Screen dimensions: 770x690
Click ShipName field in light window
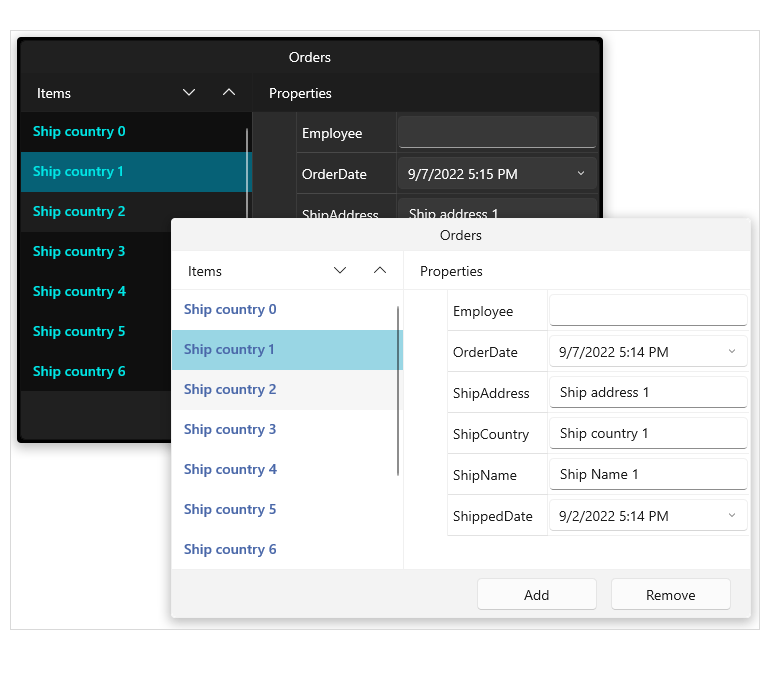[x=648, y=474]
